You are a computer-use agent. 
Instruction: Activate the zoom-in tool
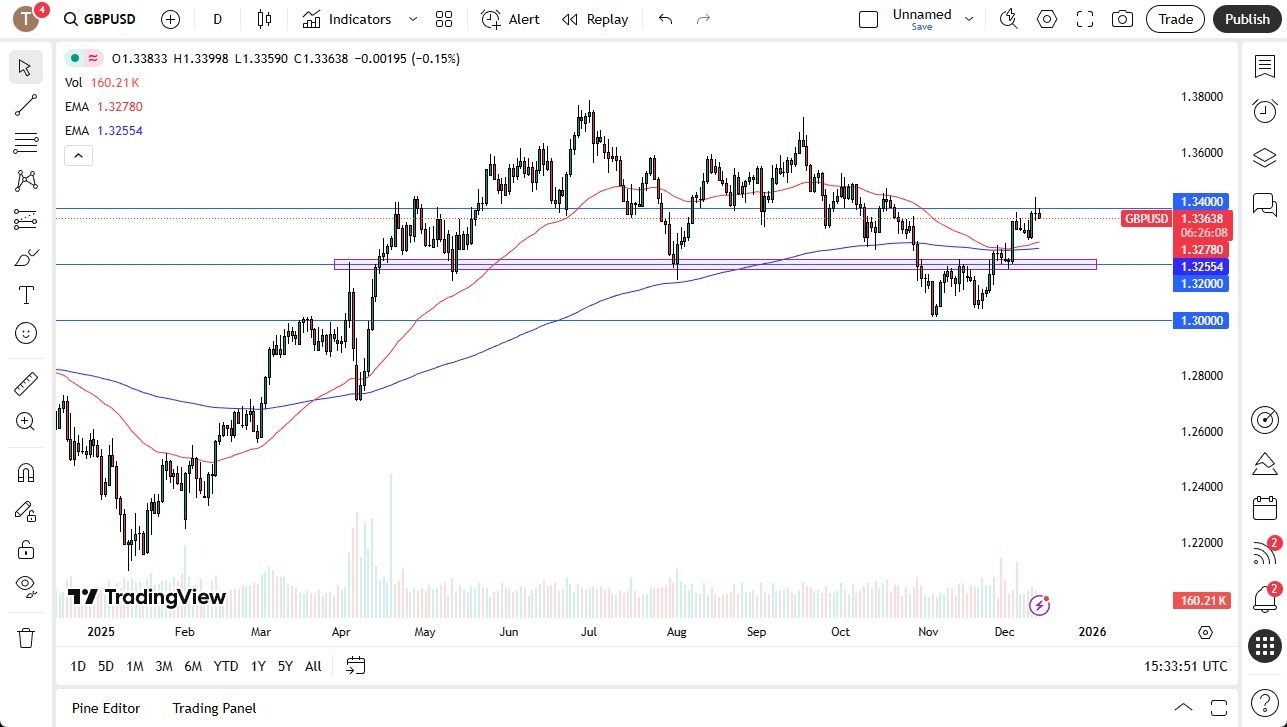tap(25, 421)
